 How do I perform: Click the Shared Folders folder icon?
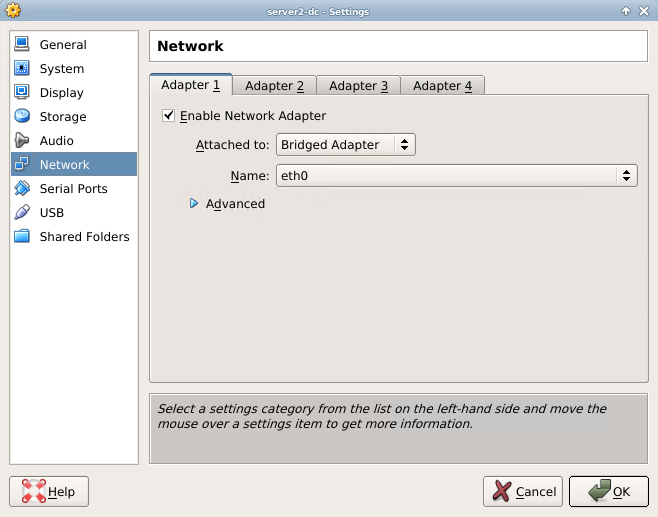(22, 236)
